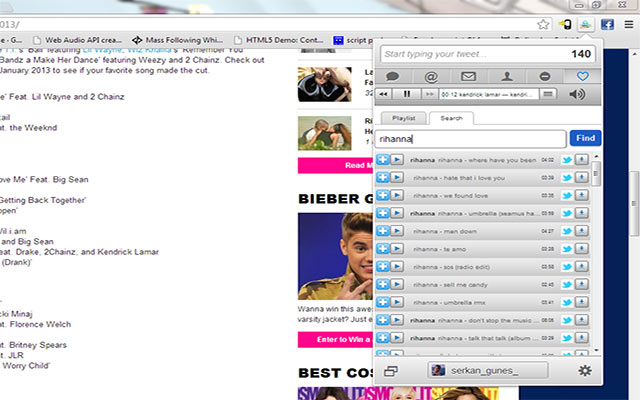Screen dimensions: 640x400
Task: Play 'rihanna - umbrella rmx'
Action: coord(397,302)
